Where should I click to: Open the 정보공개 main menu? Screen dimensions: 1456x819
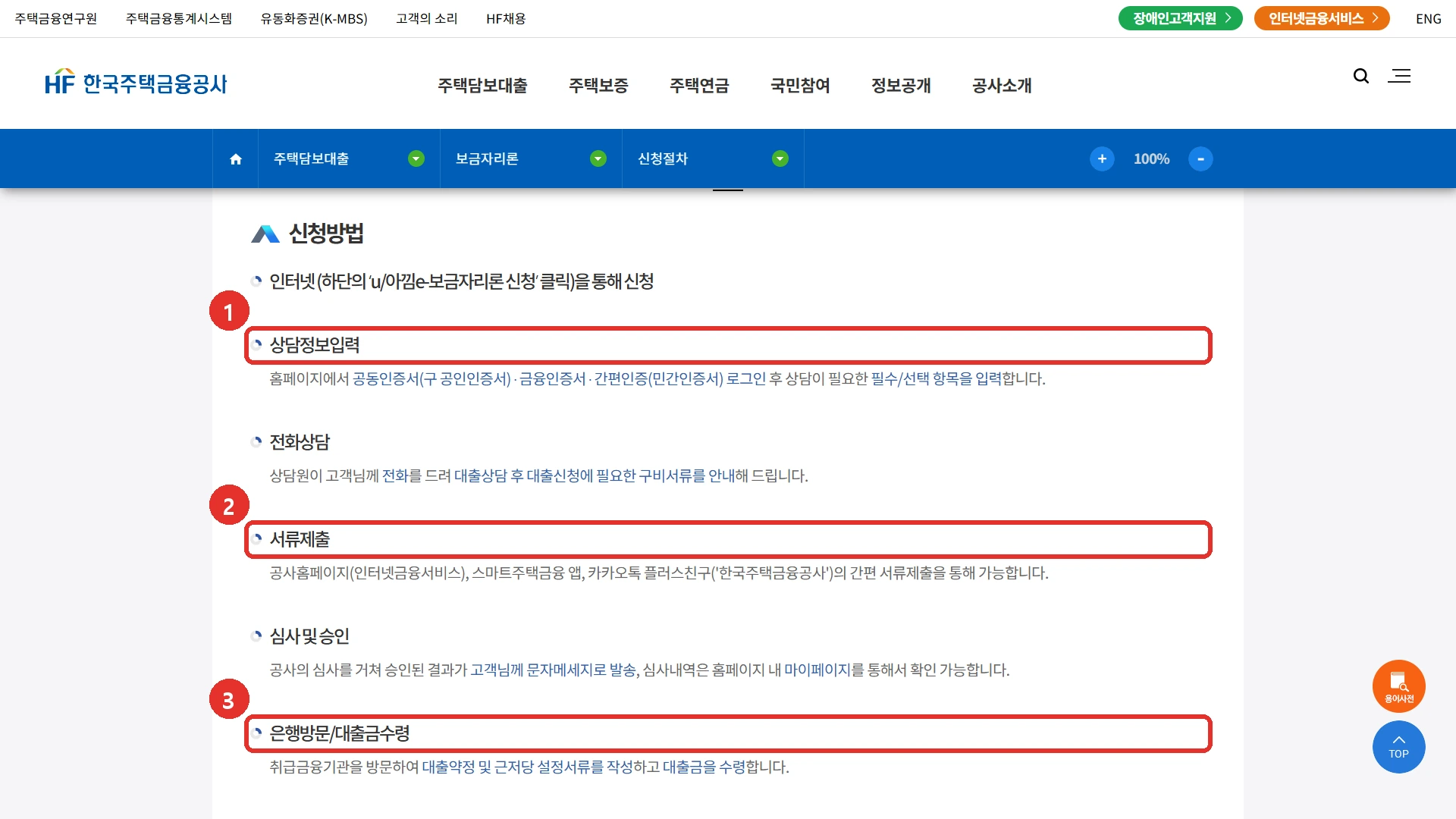click(x=901, y=86)
